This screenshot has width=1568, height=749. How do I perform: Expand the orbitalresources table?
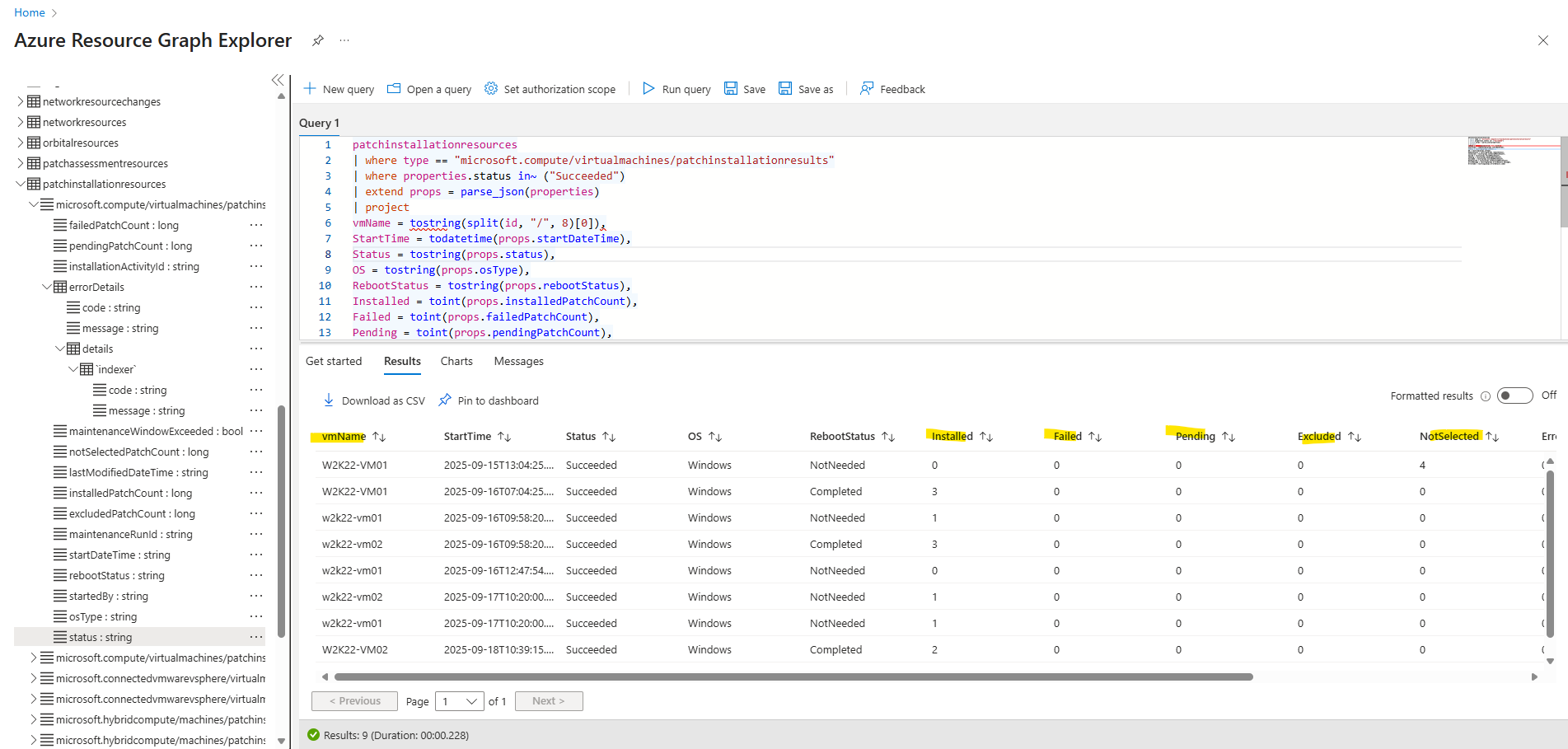pyautogui.click(x=21, y=143)
